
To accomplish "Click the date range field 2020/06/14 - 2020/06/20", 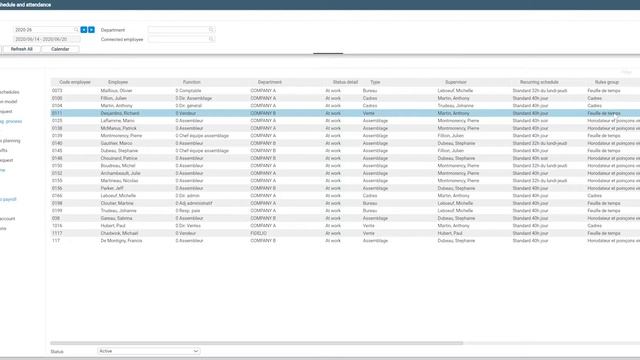I will click(47, 39).
